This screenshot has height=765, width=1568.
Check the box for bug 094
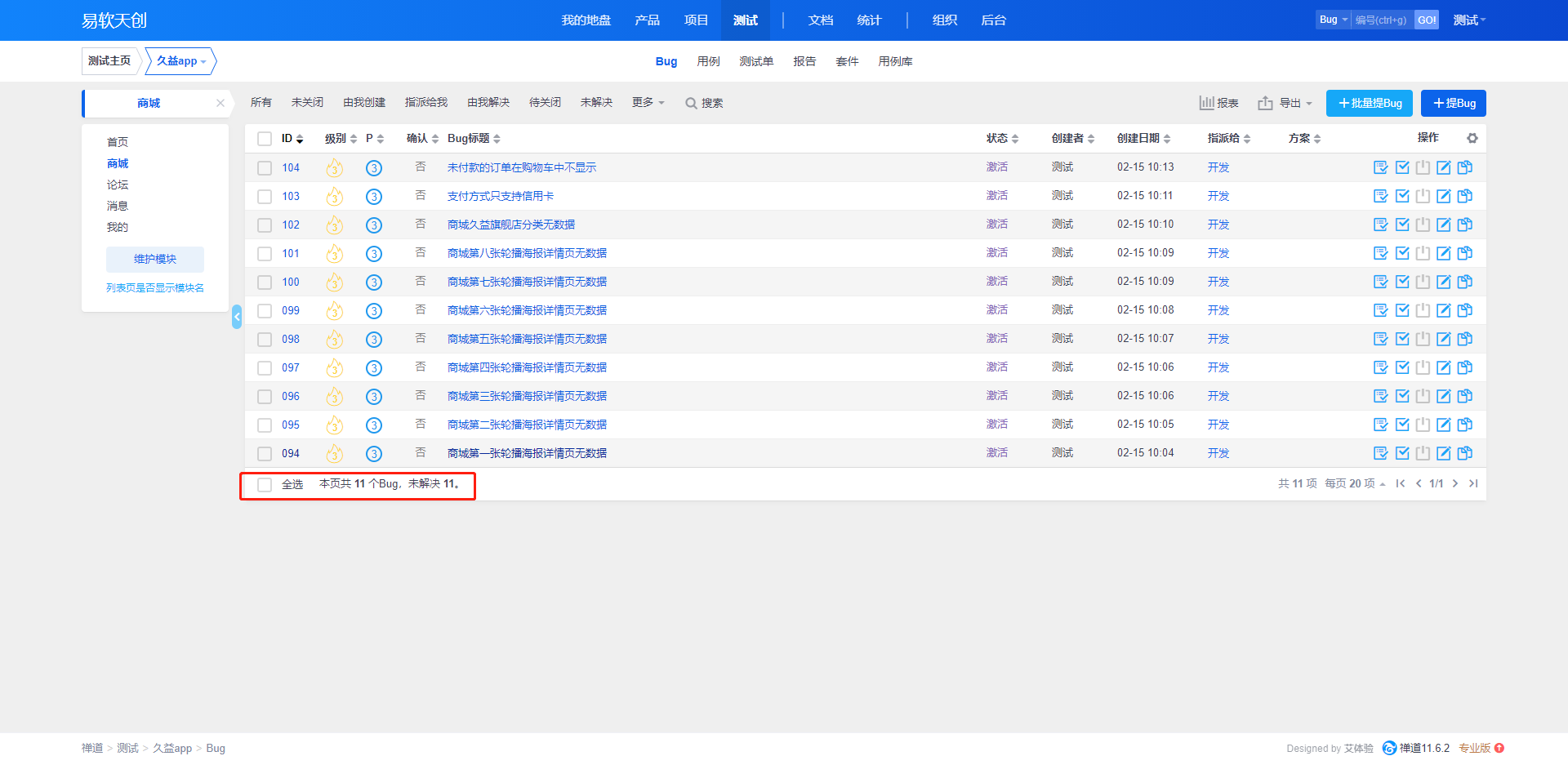[265, 454]
